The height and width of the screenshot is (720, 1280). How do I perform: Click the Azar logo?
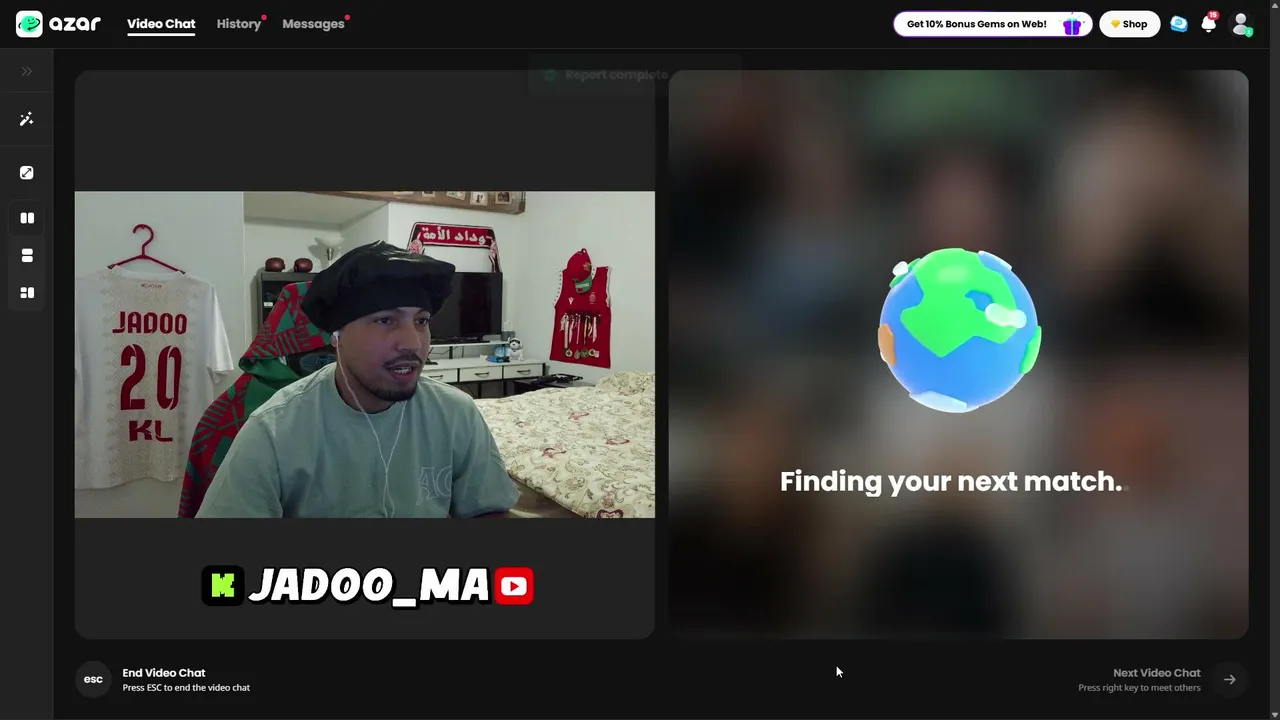tap(58, 24)
